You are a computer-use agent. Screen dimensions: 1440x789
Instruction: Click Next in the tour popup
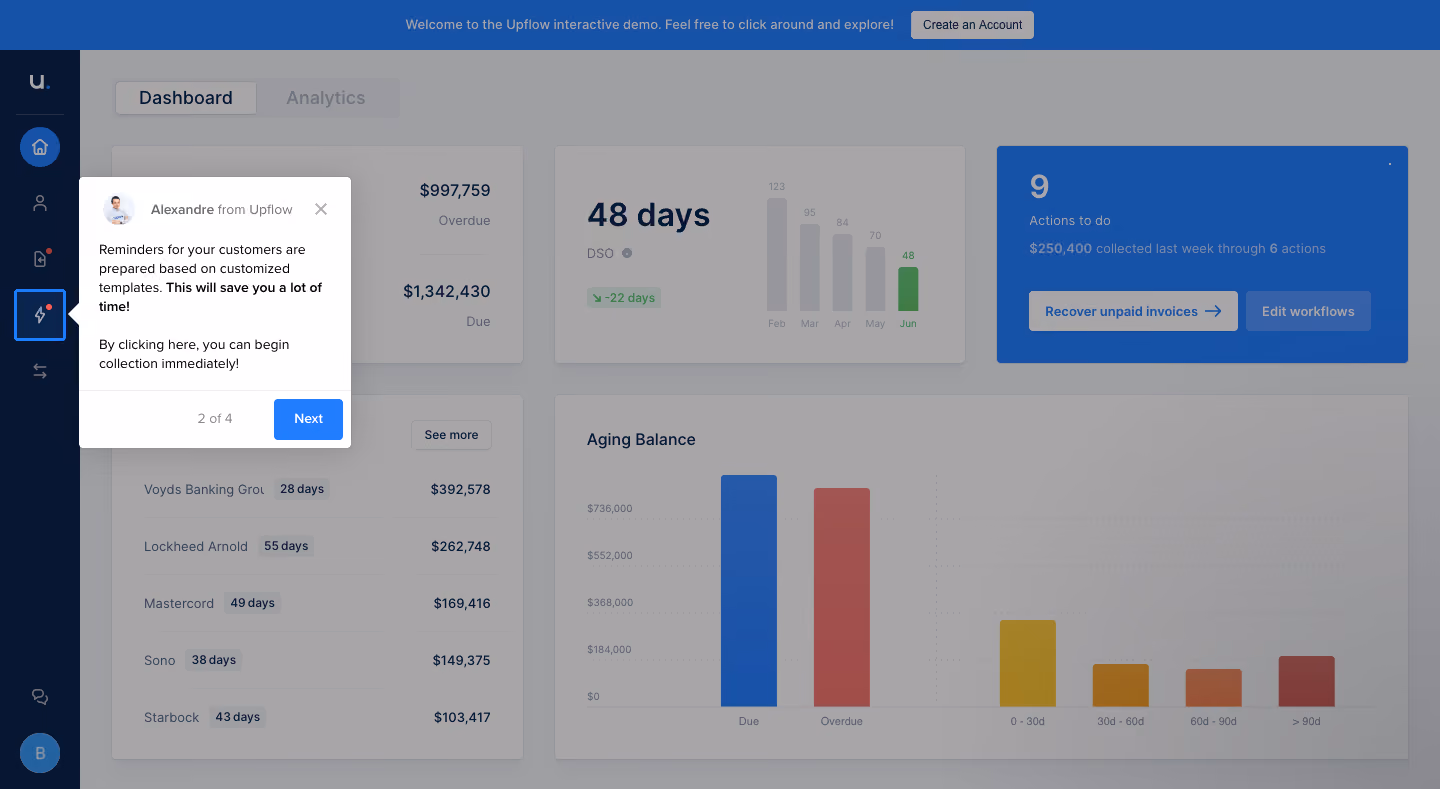coord(308,419)
